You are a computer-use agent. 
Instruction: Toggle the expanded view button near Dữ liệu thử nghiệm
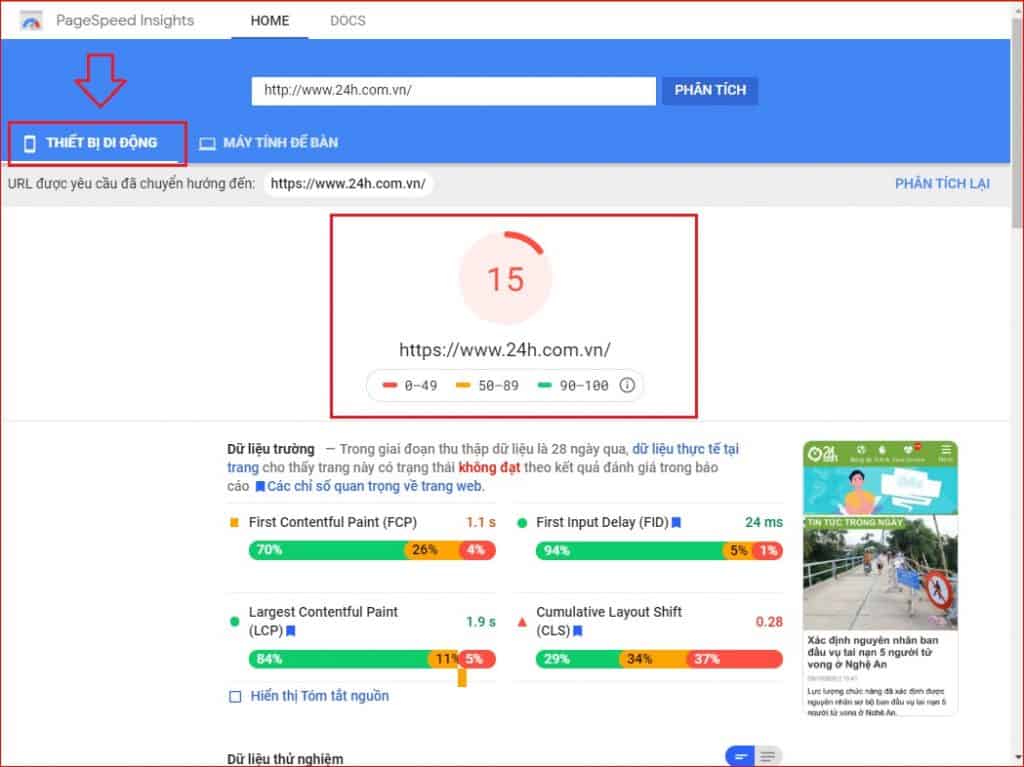[x=768, y=757]
